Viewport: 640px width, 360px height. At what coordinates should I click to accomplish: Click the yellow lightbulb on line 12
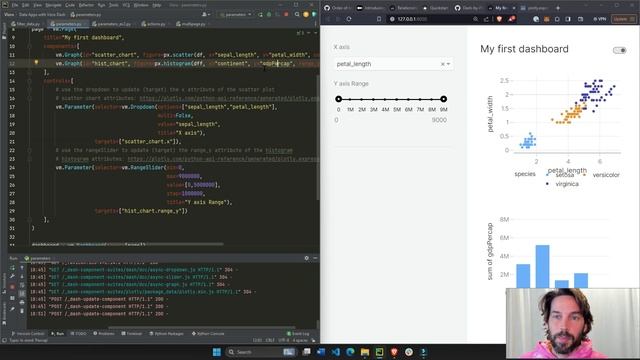coord(36,62)
